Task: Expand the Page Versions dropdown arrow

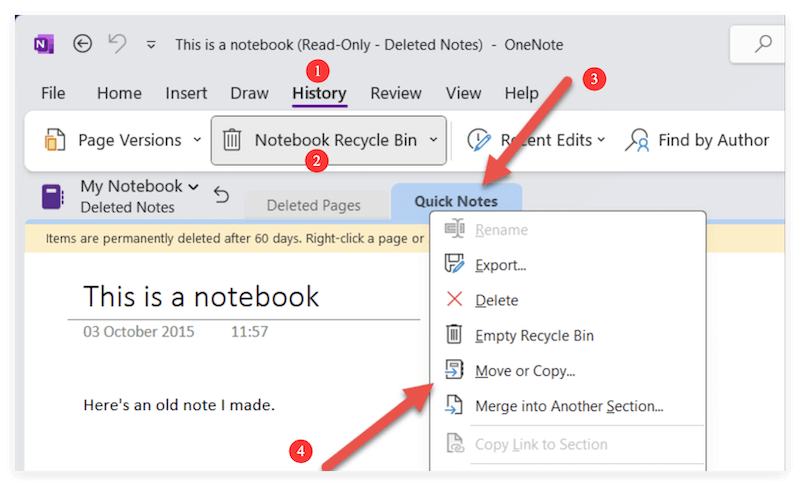Action: tap(197, 140)
